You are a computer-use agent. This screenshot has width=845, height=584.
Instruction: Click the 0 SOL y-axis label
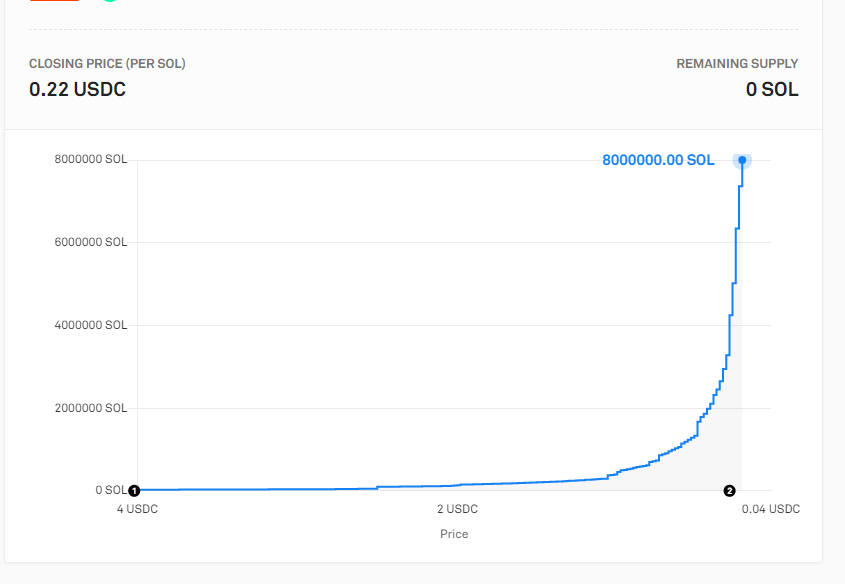click(111, 490)
